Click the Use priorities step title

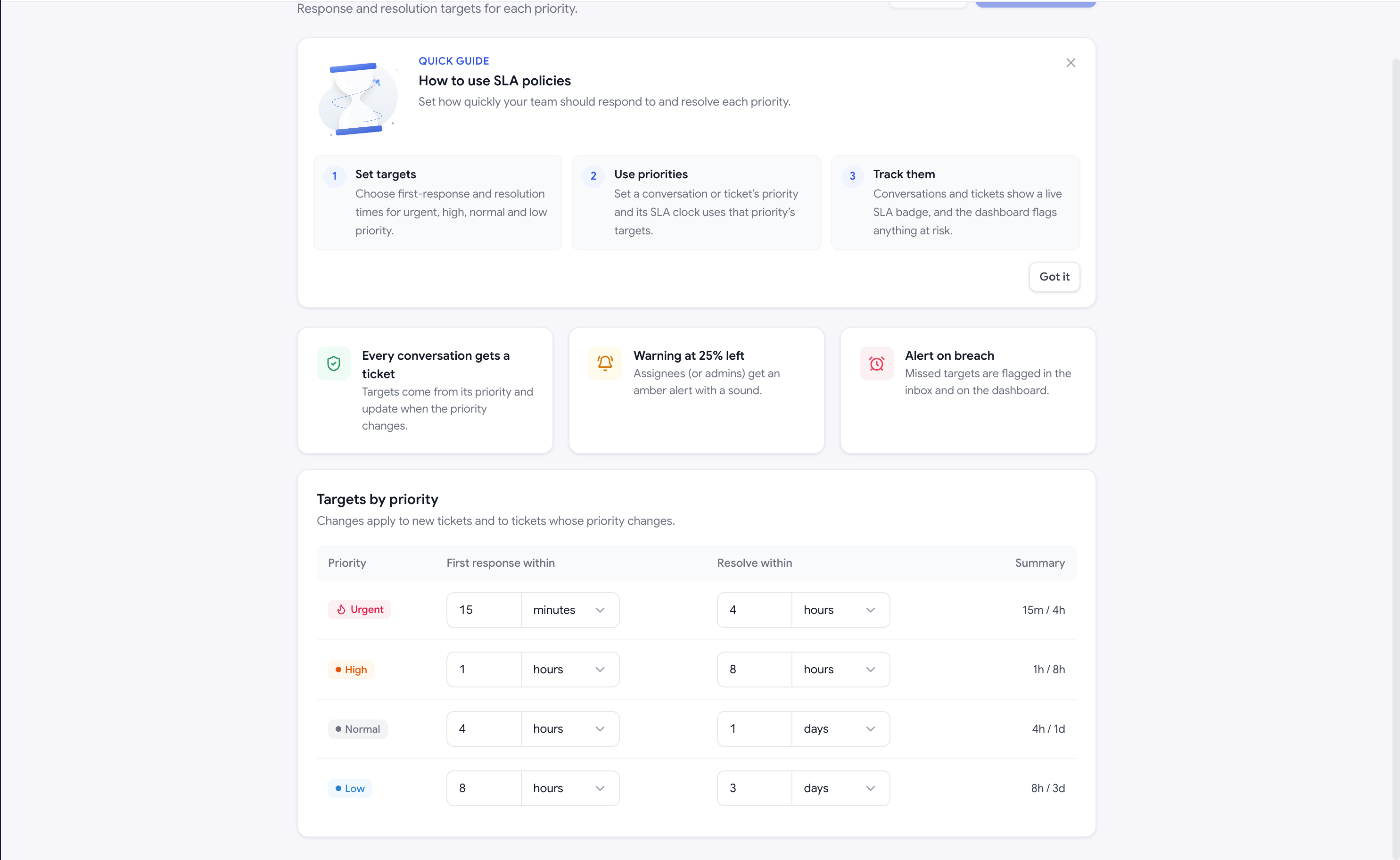click(651, 174)
